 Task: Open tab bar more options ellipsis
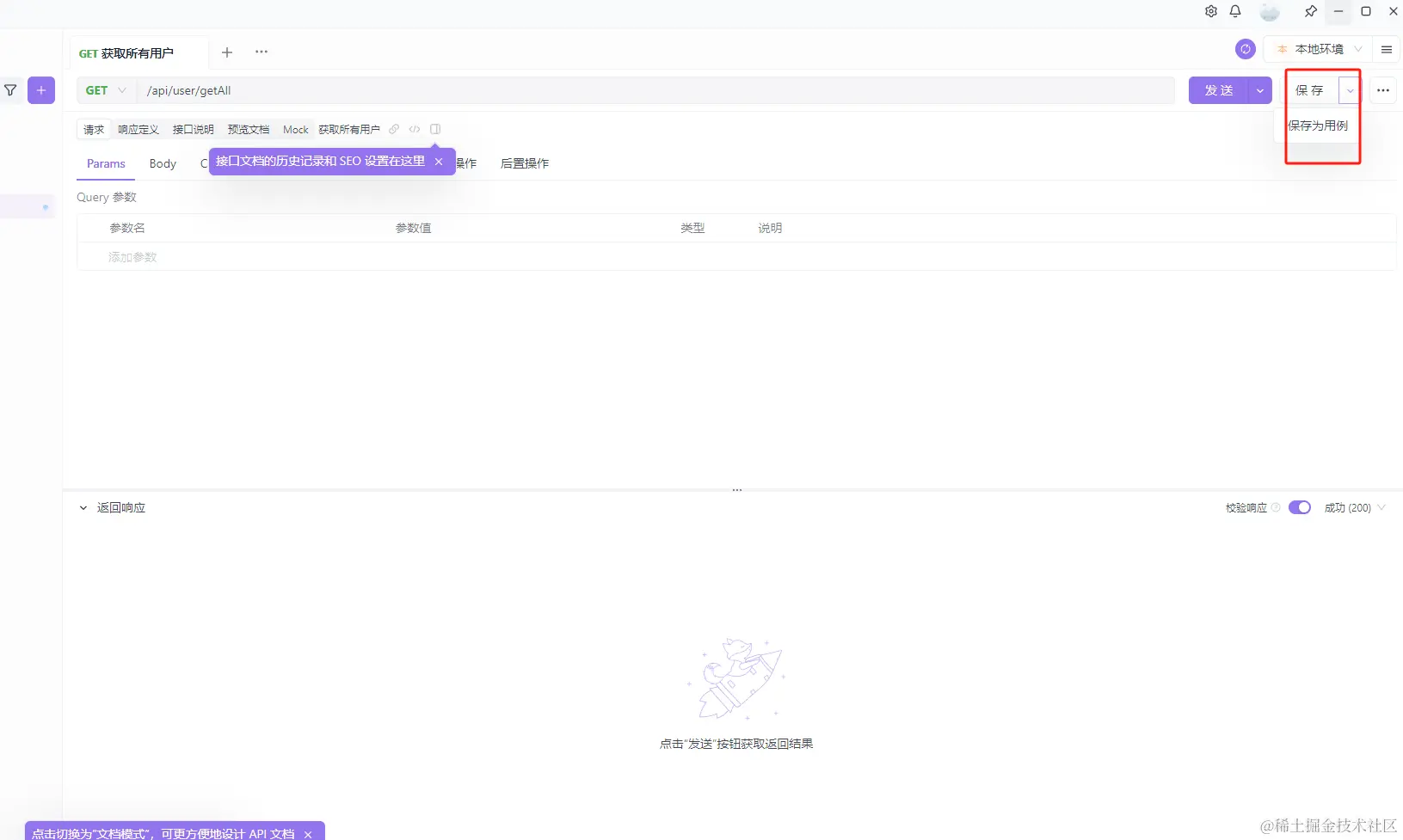click(262, 52)
